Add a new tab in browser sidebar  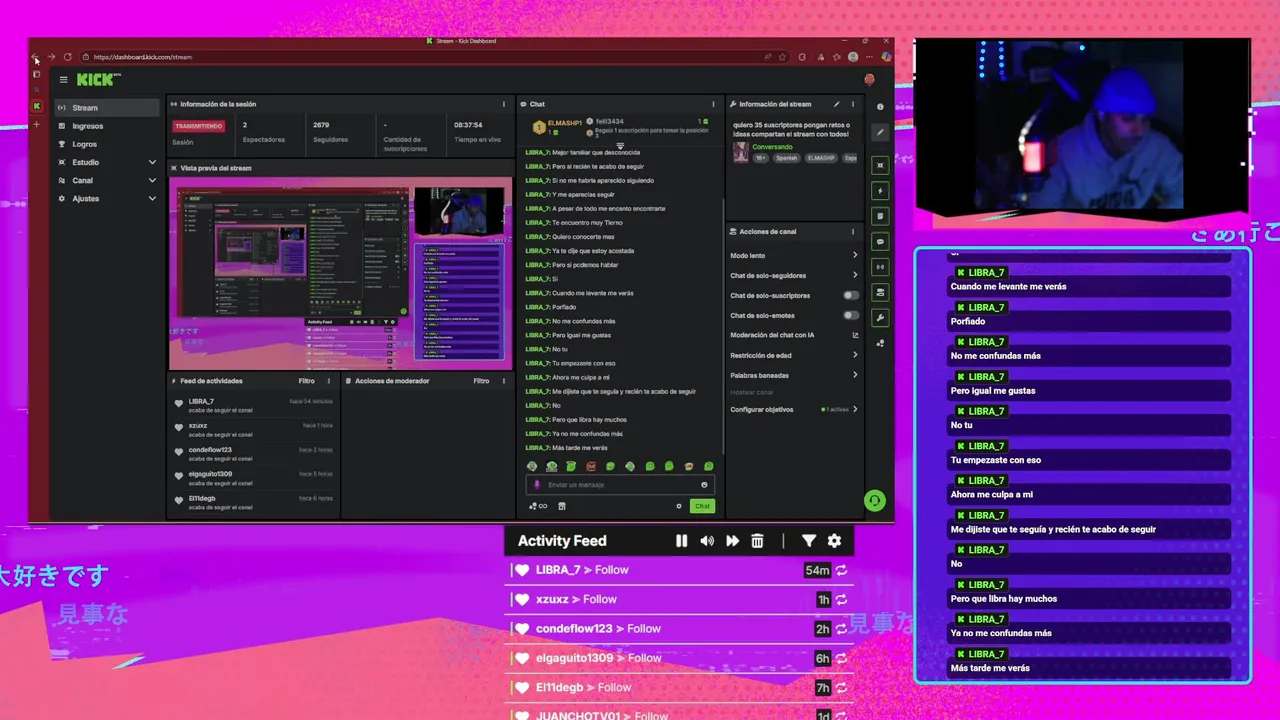click(x=37, y=125)
